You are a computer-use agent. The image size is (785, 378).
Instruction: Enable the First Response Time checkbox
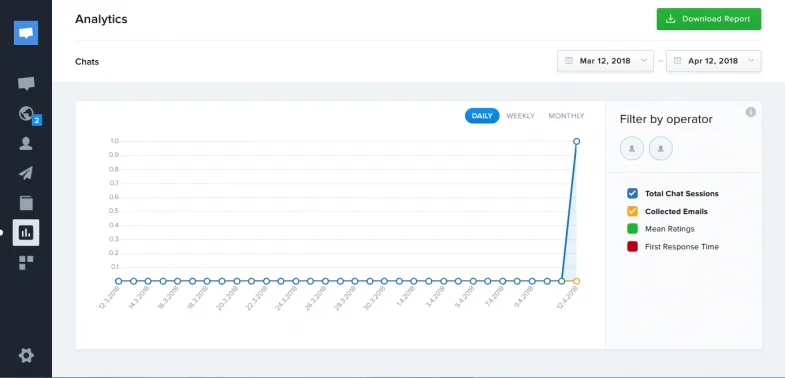(x=632, y=246)
